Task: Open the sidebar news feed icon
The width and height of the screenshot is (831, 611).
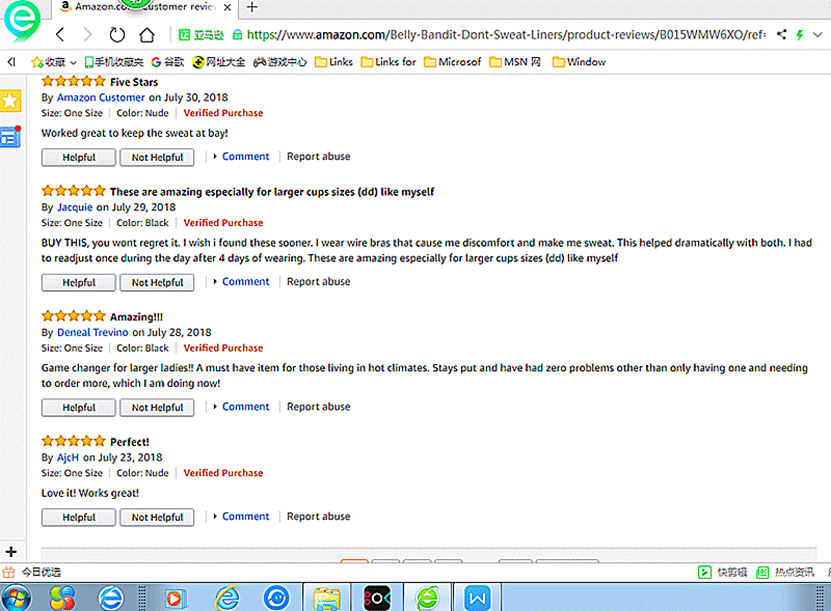Action: click(10, 137)
